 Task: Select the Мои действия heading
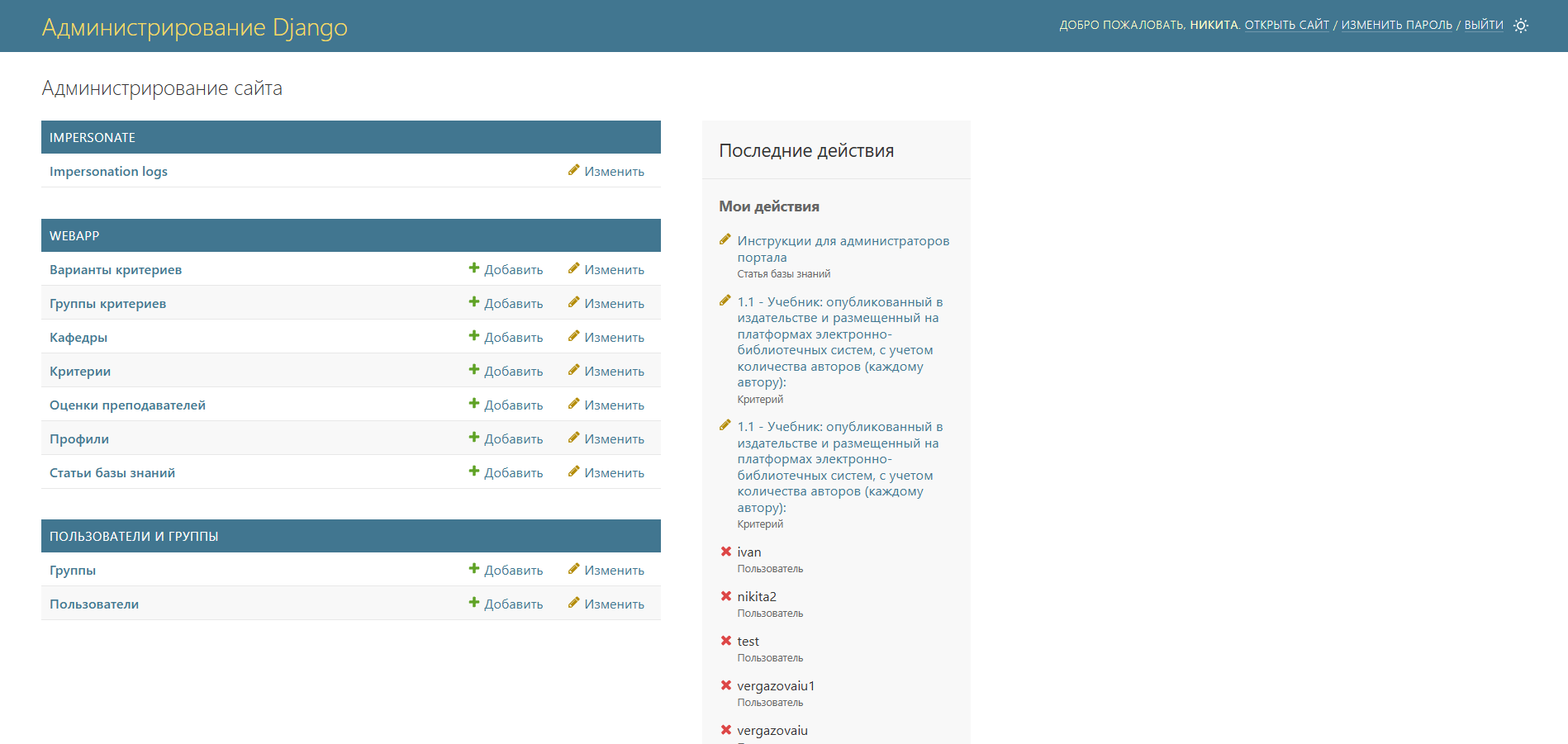(769, 206)
